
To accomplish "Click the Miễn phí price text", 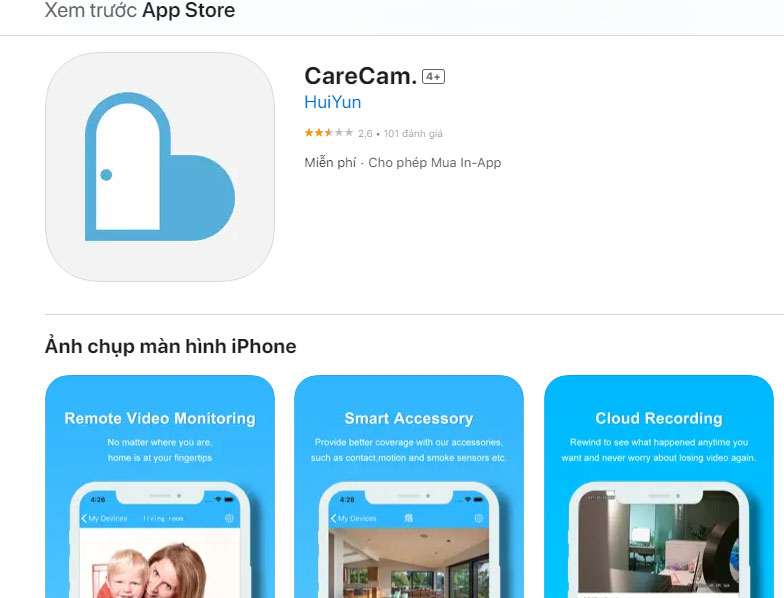I will click(330, 162).
